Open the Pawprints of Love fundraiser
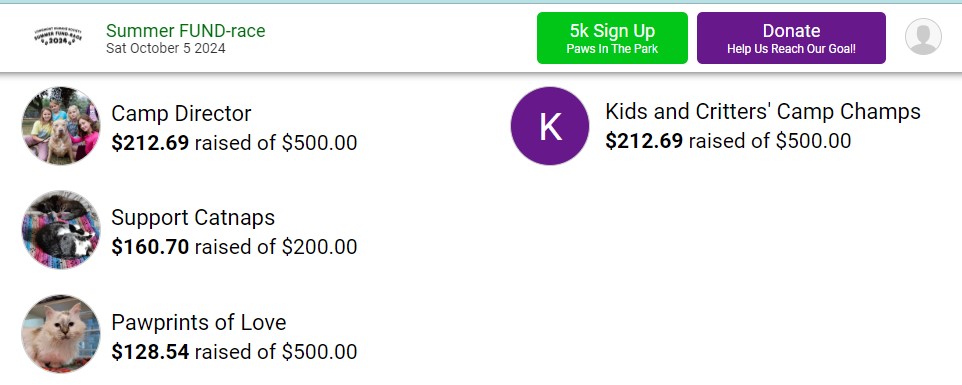Viewport: 962px width, 385px height. pyautogui.click(x=199, y=322)
